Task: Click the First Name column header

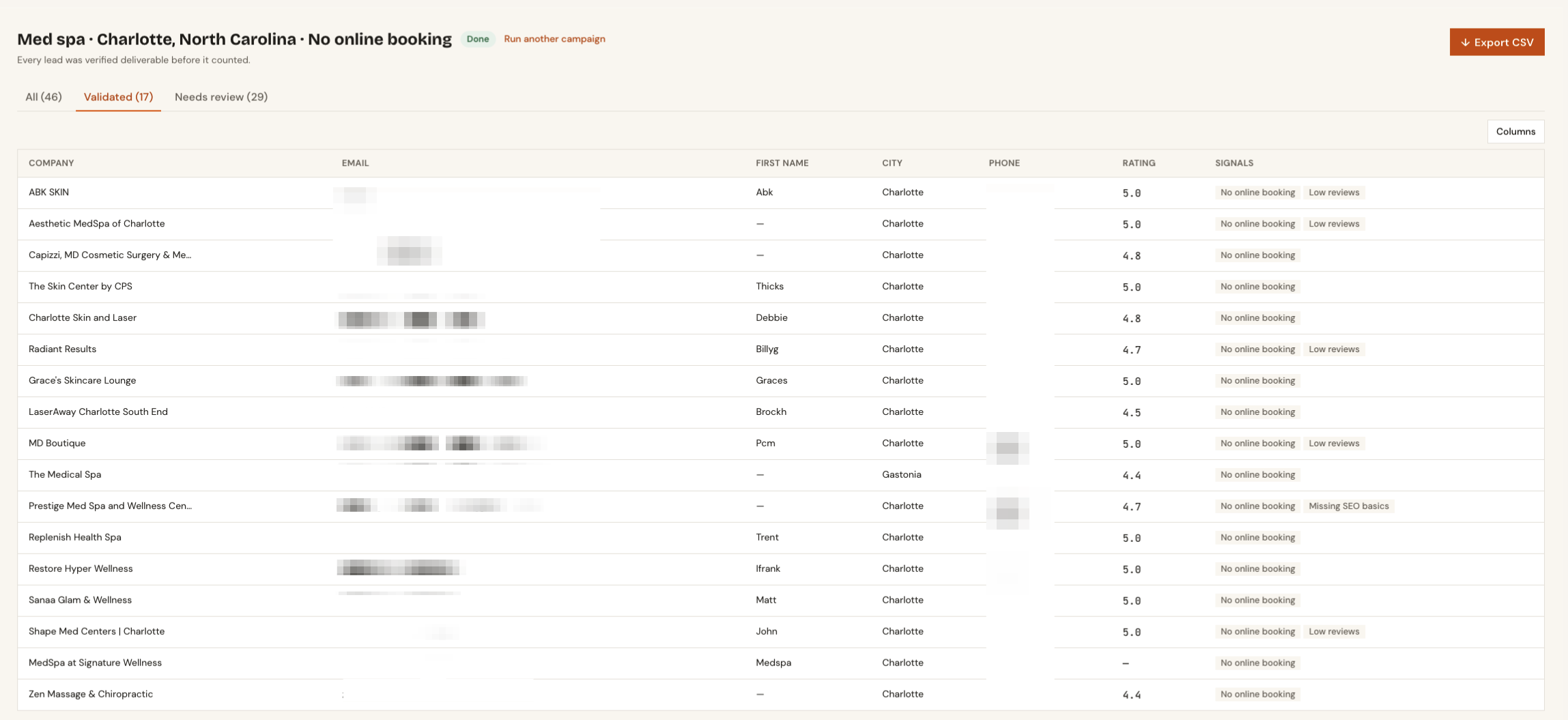Action: (782, 163)
